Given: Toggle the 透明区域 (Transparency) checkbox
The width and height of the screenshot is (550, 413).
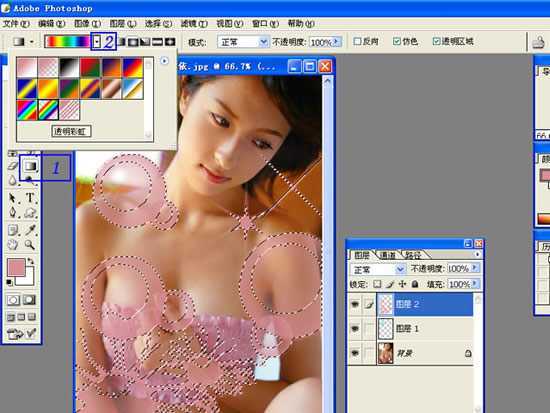Looking at the screenshot, I should (436, 41).
